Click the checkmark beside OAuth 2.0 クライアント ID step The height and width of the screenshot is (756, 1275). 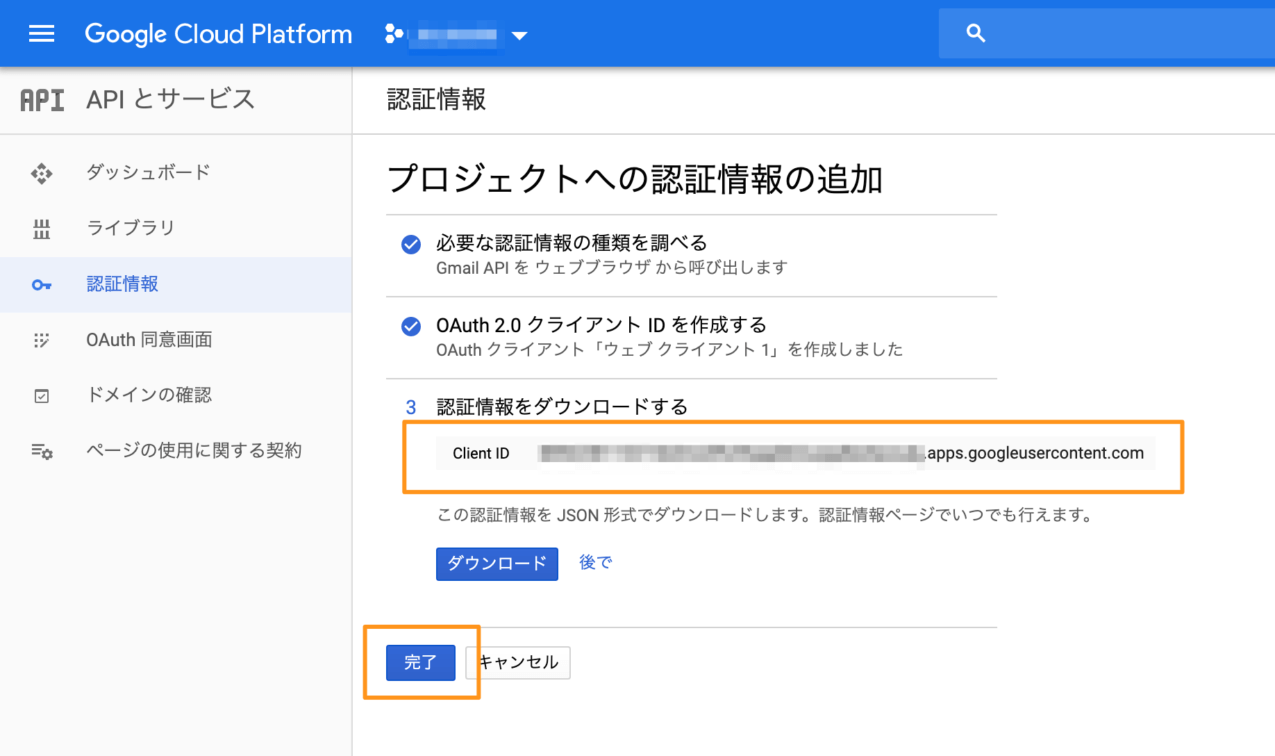pyautogui.click(x=411, y=326)
